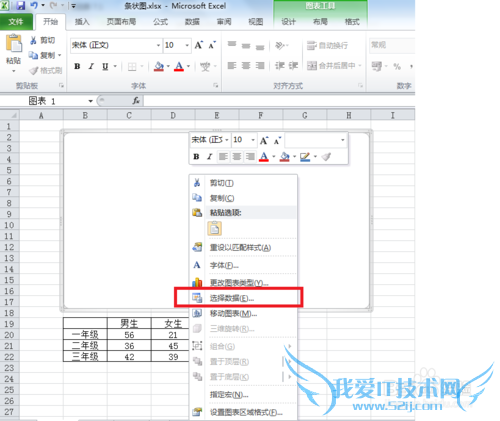
Task: Open the ribbon font color dropdown arrow
Action: click(188, 66)
